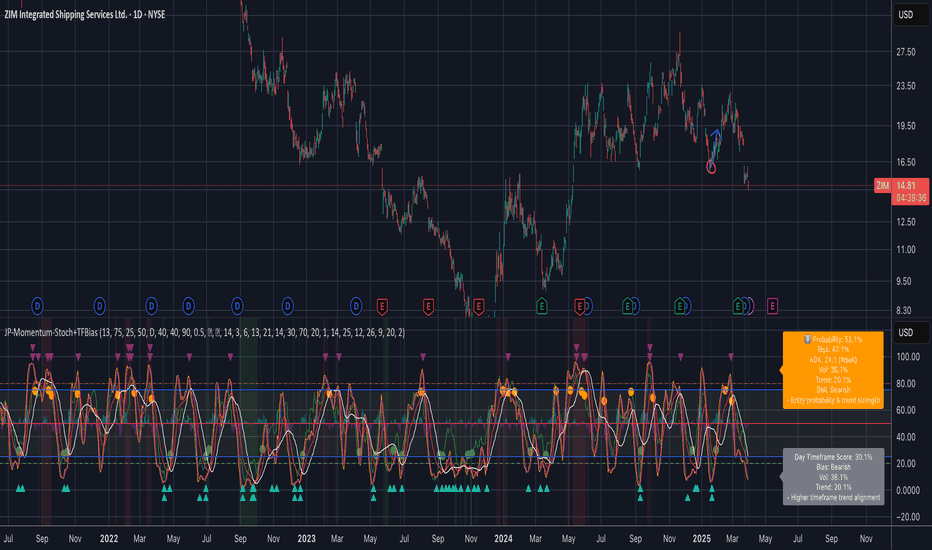Click the 04:39:36 countdown under the price tag
Viewport: 932px width, 550px height.
pos(911,198)
